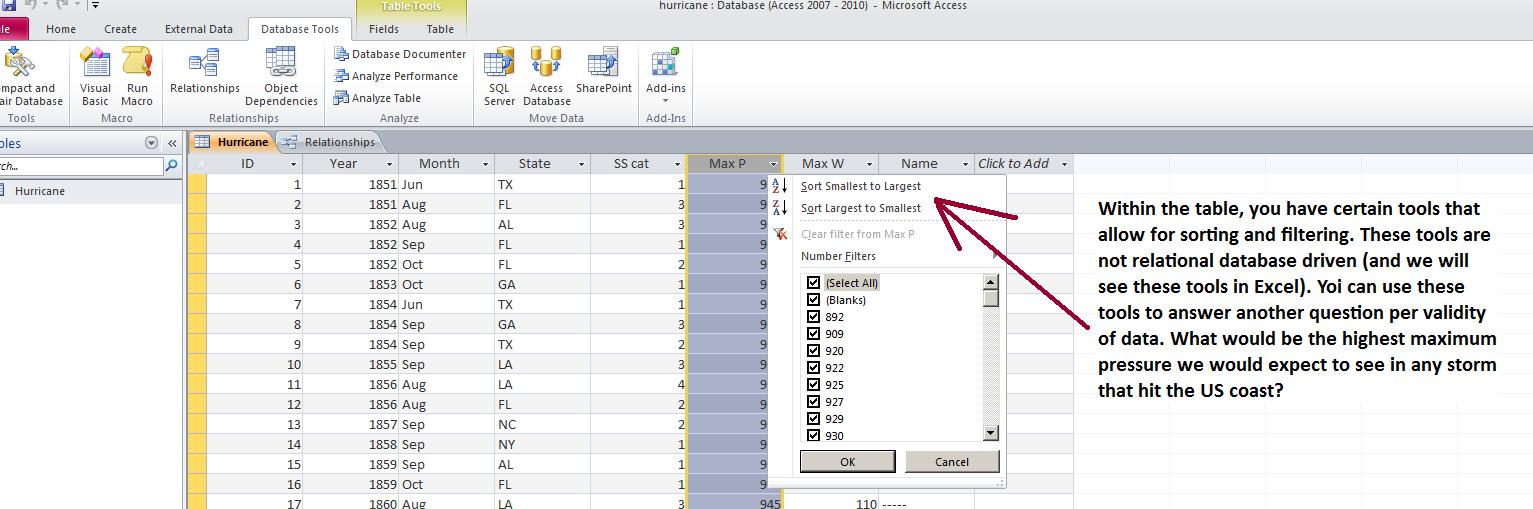The width and height of the screenshot is (1533, 509).
Task: Collapse the navigation pane with chevrons
Action: [172, 143]
